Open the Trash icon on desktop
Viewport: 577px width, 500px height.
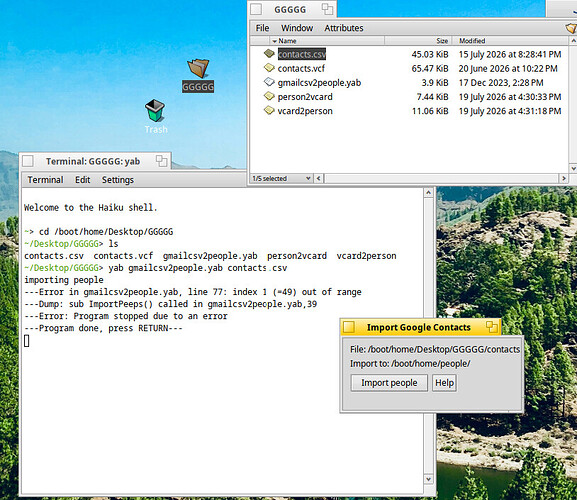pos(155,111)
